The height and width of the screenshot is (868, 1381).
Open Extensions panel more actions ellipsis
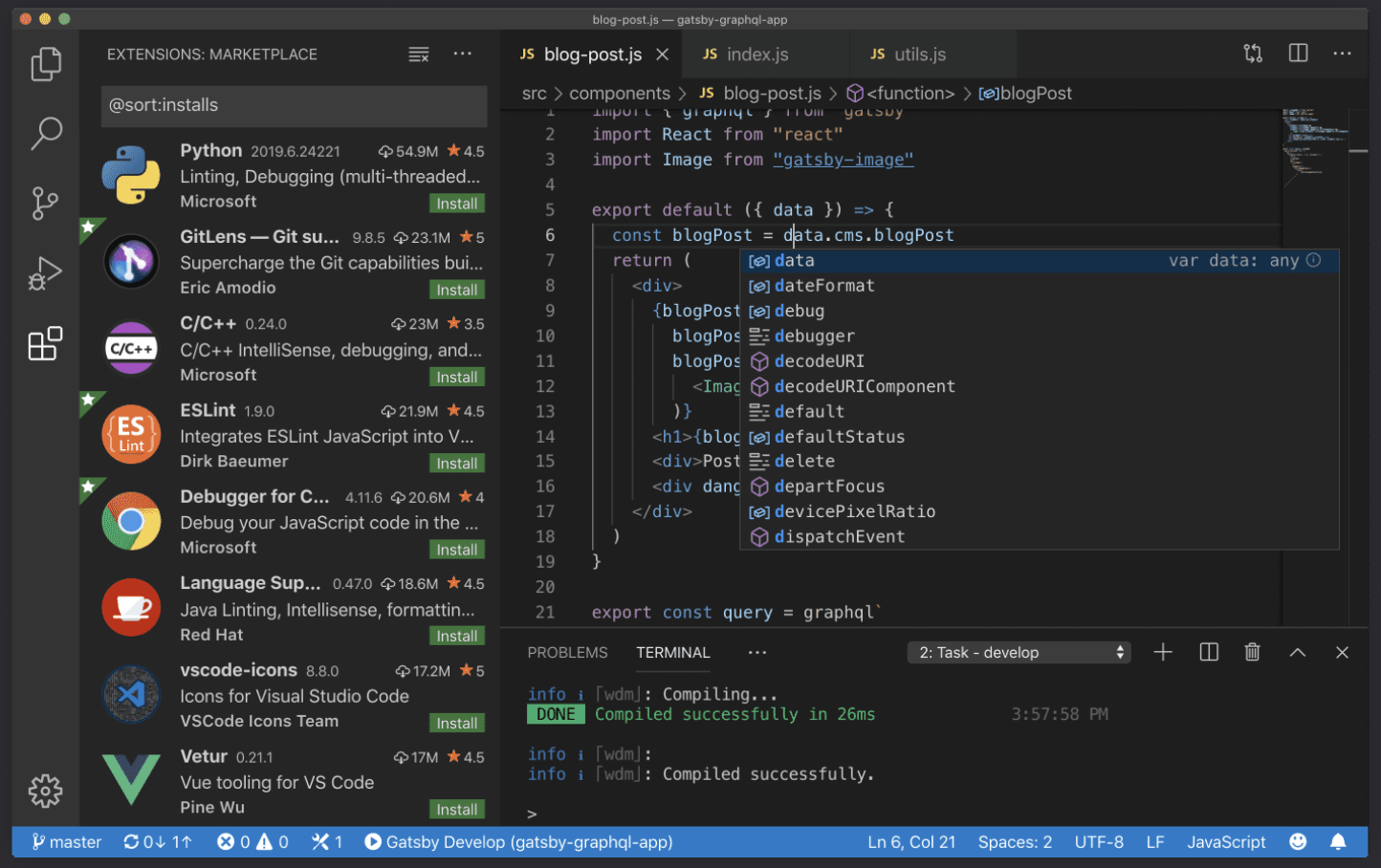(463, 54)
